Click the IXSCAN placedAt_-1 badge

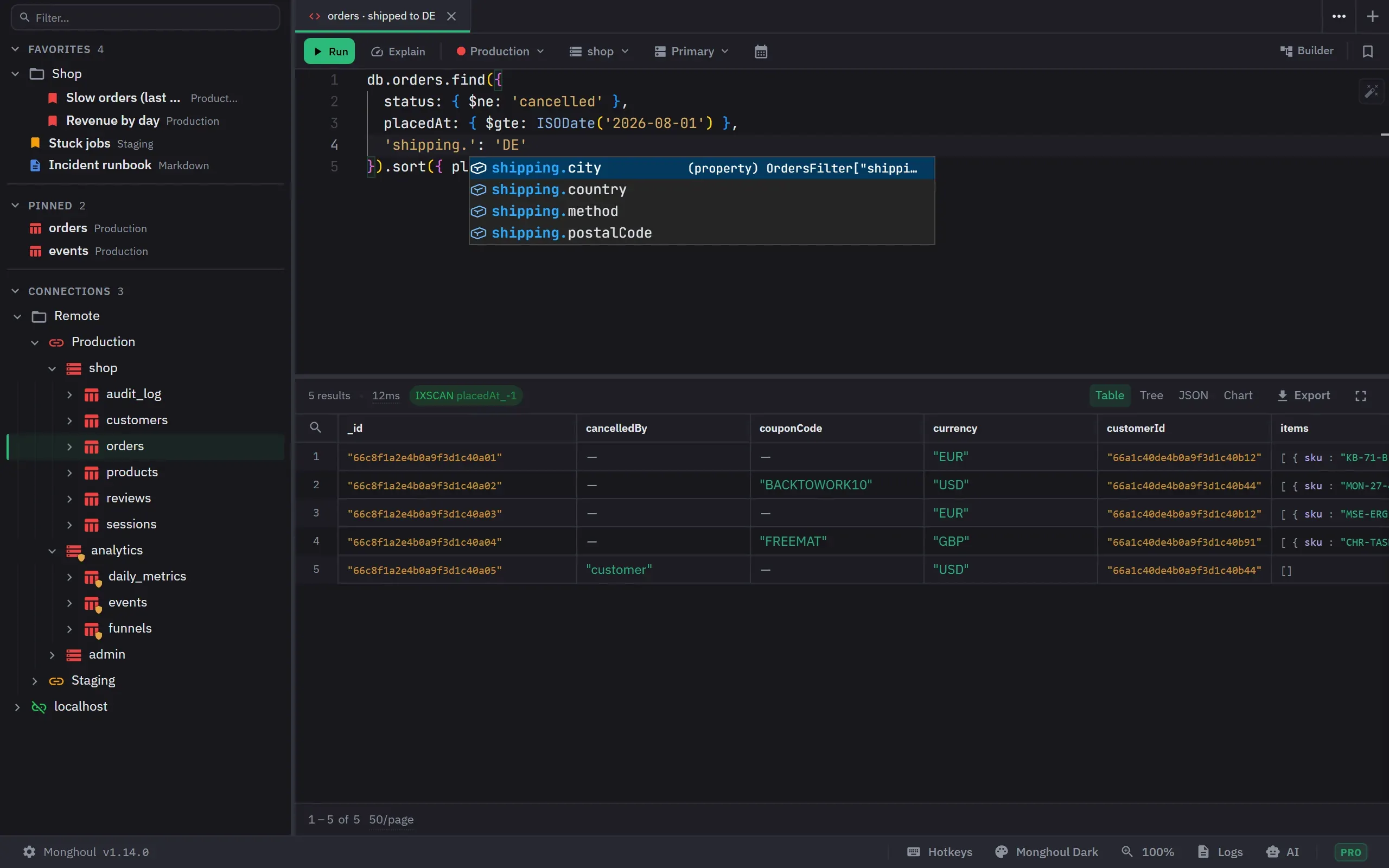(x=466, y=395)
